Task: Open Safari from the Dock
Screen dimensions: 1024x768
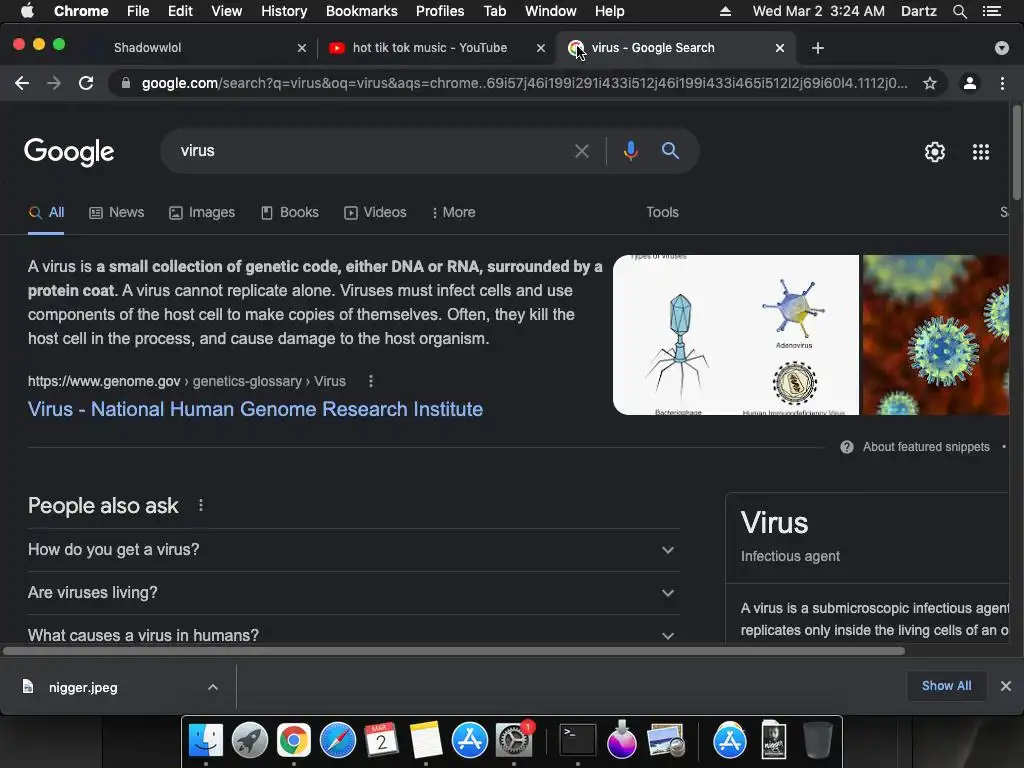Action: [x=338, y=741]
